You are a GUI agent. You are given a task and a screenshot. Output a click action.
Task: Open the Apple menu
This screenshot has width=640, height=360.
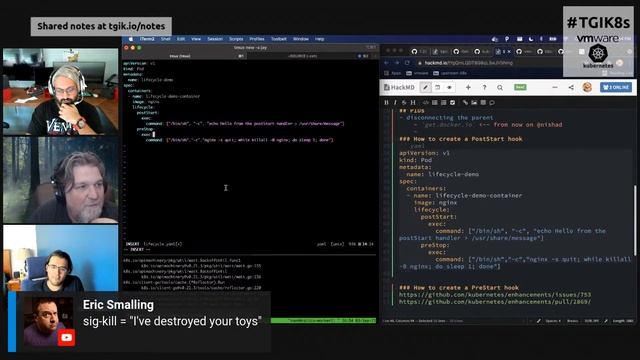[131, 39]
